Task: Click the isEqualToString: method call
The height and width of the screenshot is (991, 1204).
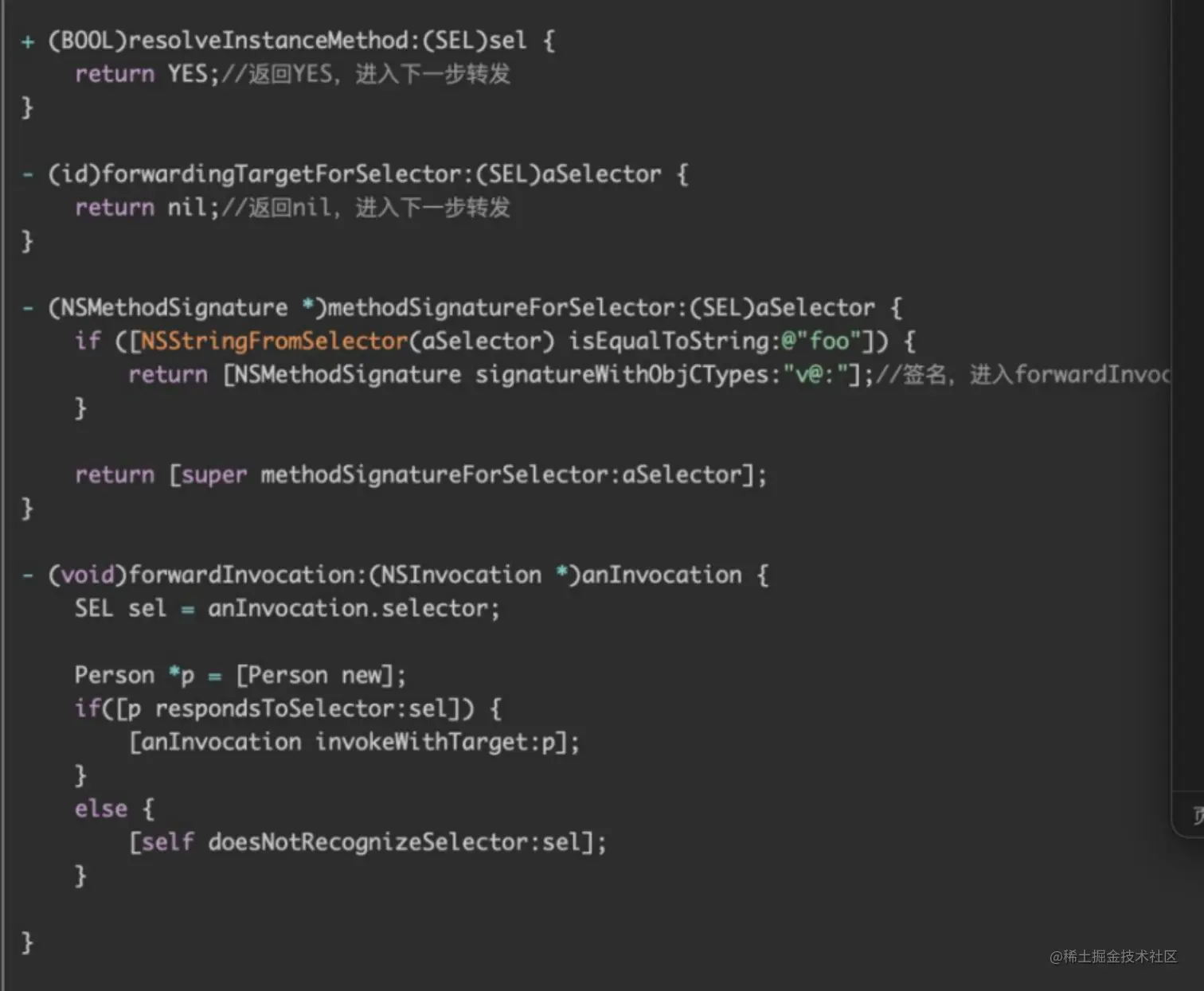Action: (674, 341)
